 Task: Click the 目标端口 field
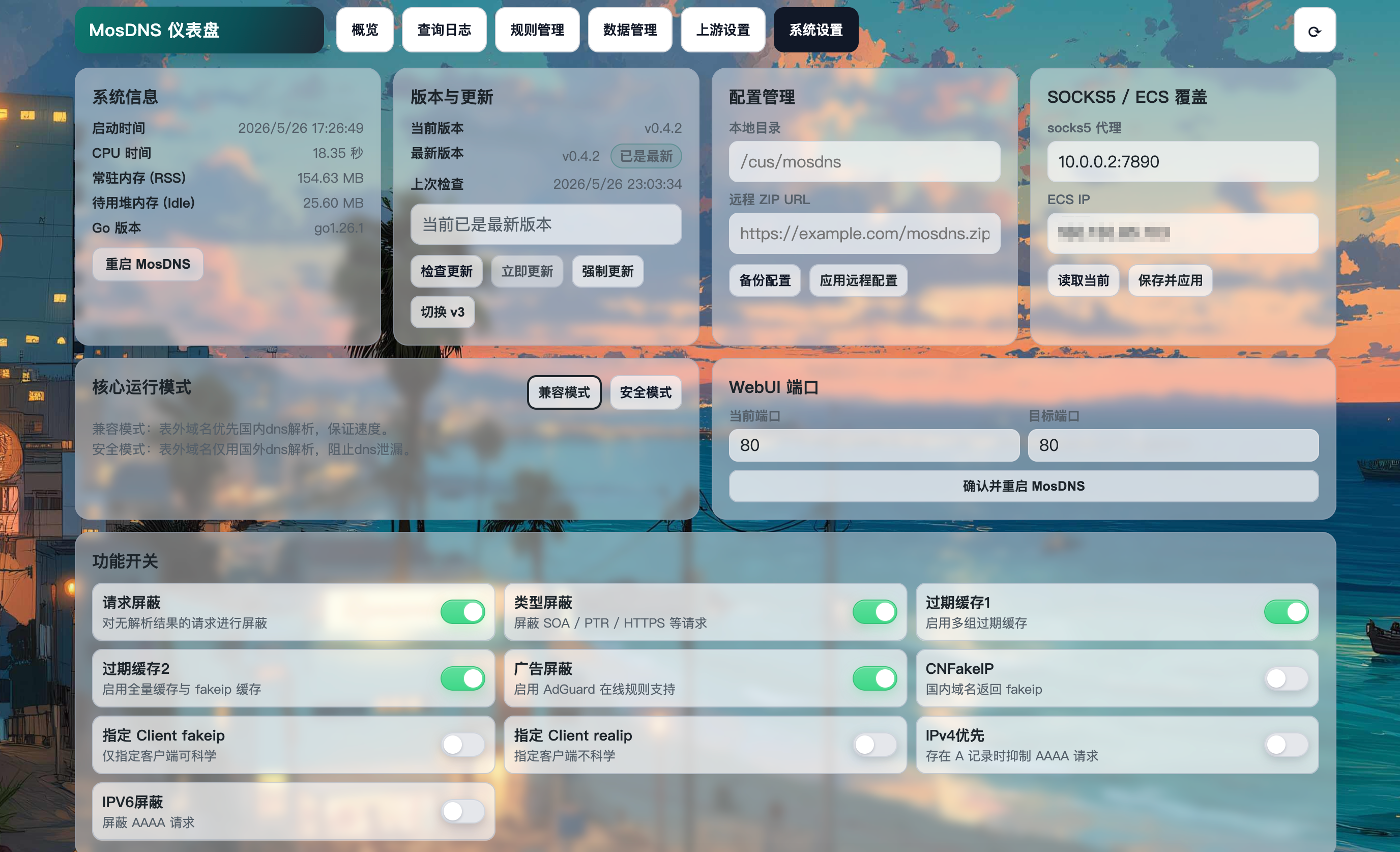[x=1173, y=445]
